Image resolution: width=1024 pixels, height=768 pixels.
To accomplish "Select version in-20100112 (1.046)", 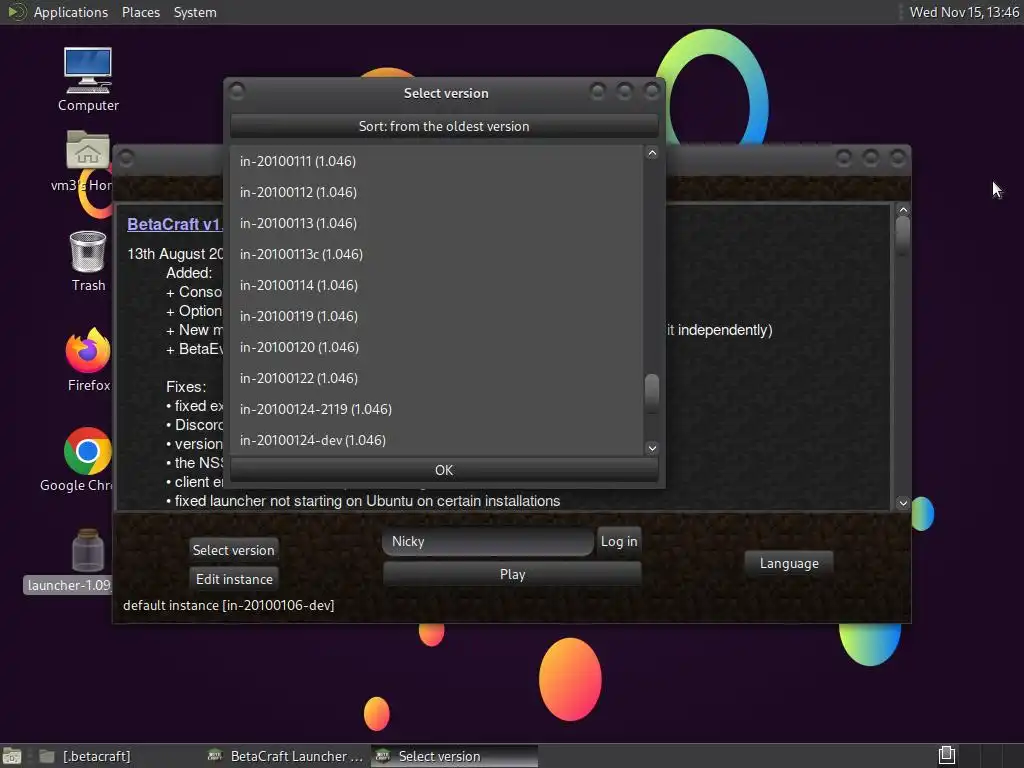I will (436, 192).
